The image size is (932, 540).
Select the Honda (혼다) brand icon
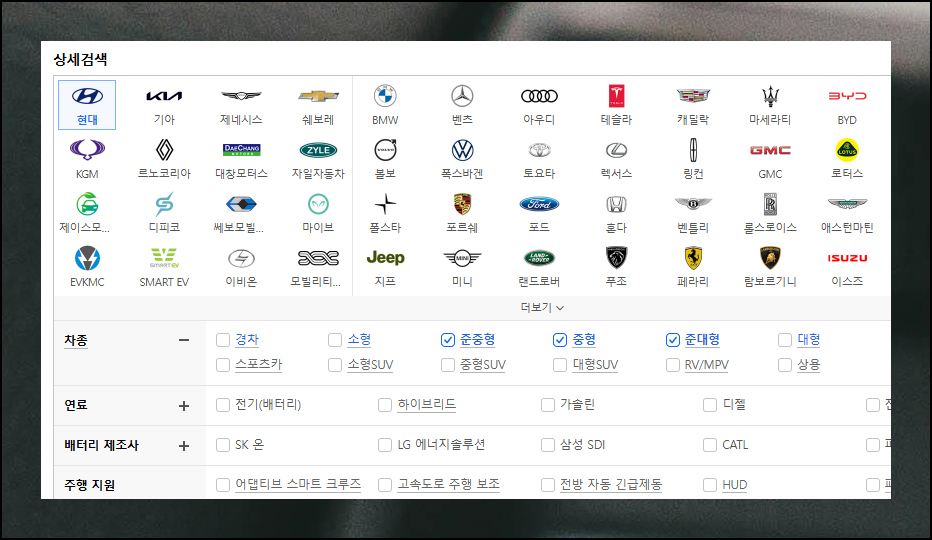(x=616, y=204)
